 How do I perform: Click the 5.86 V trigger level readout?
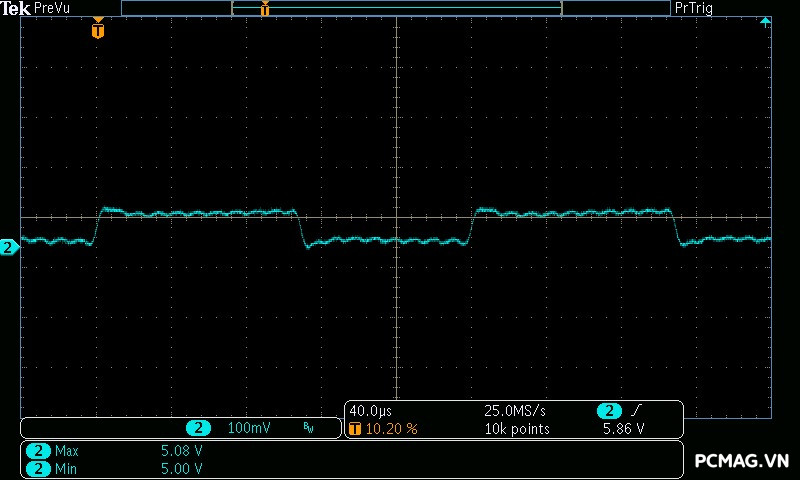pos(623,428)
